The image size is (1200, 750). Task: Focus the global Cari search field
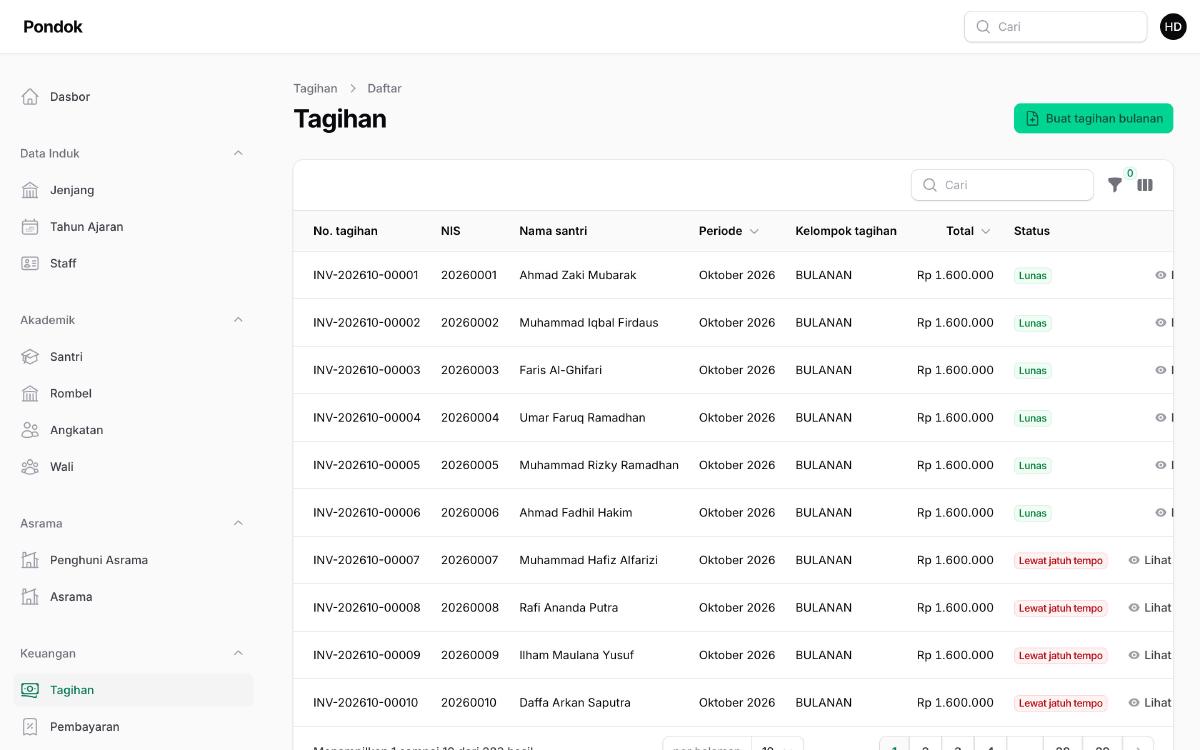(1055, 27)
